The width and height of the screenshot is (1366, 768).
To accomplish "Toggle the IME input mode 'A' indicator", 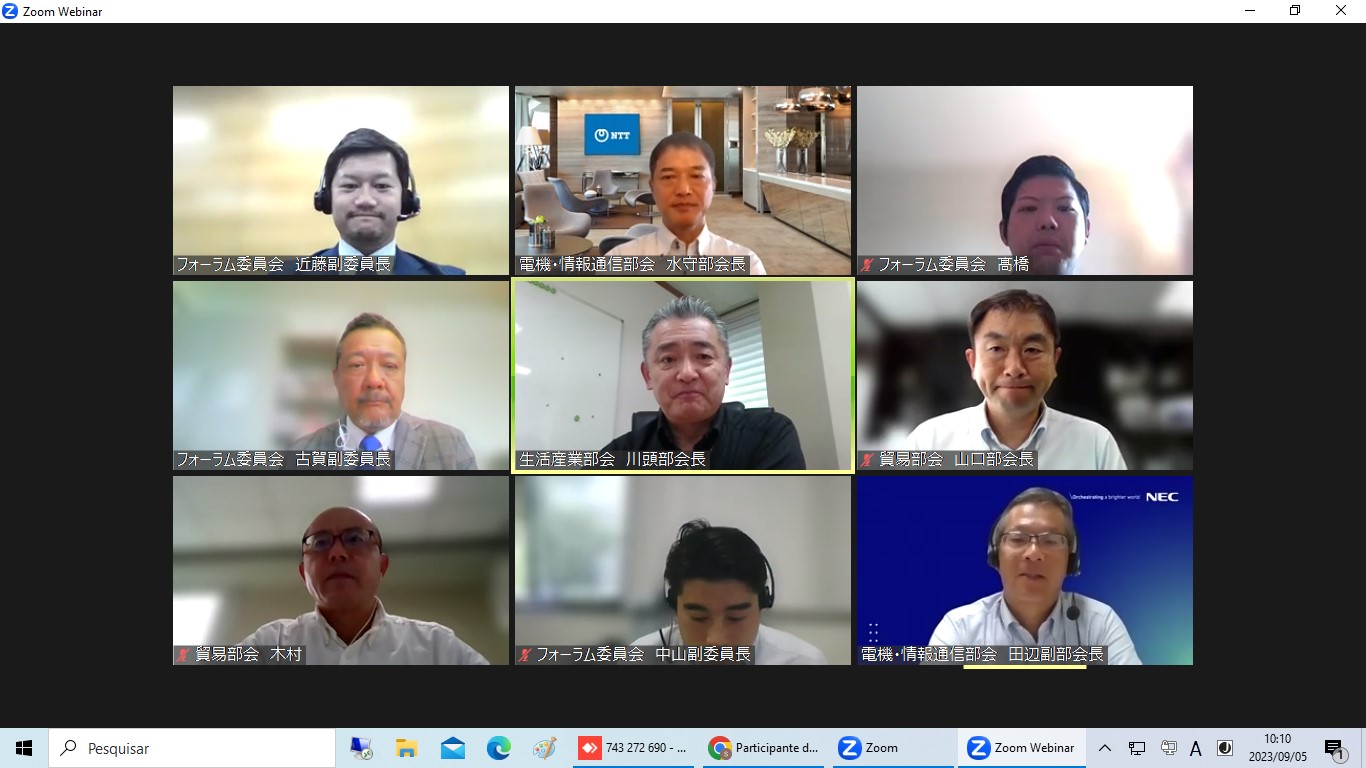I will 1196,748.
